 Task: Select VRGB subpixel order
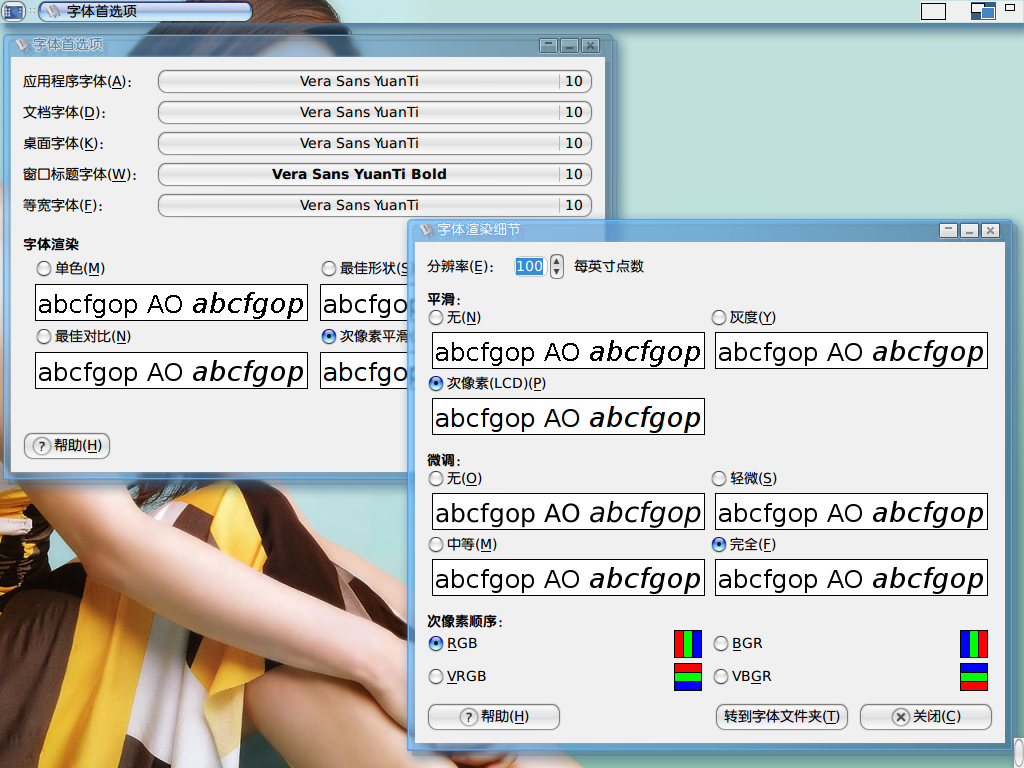click(436, 677)
